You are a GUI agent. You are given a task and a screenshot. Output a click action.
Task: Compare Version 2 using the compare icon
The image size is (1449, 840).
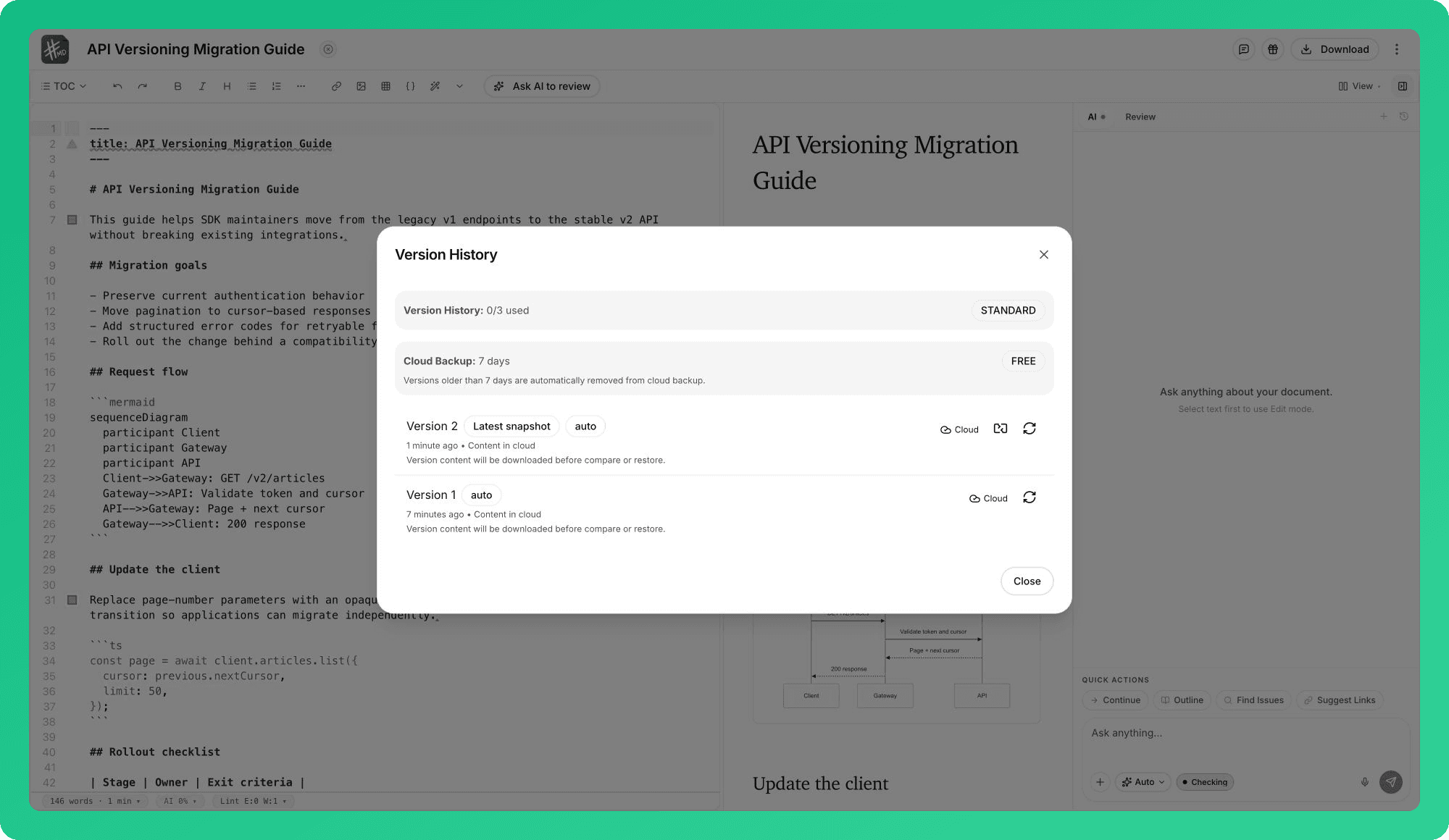tap(1001, 429)
